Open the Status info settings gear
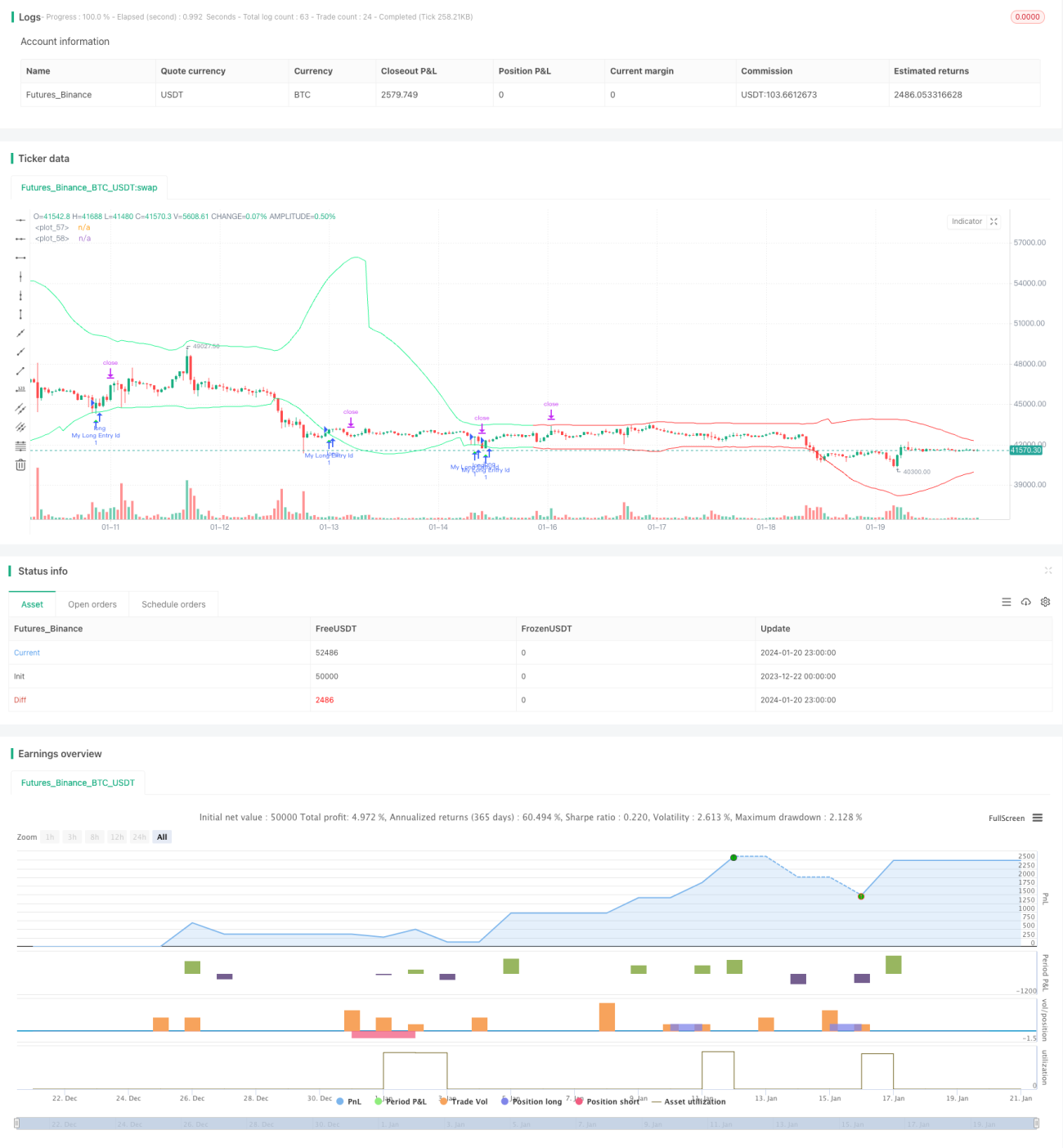 coord(1045,602)
